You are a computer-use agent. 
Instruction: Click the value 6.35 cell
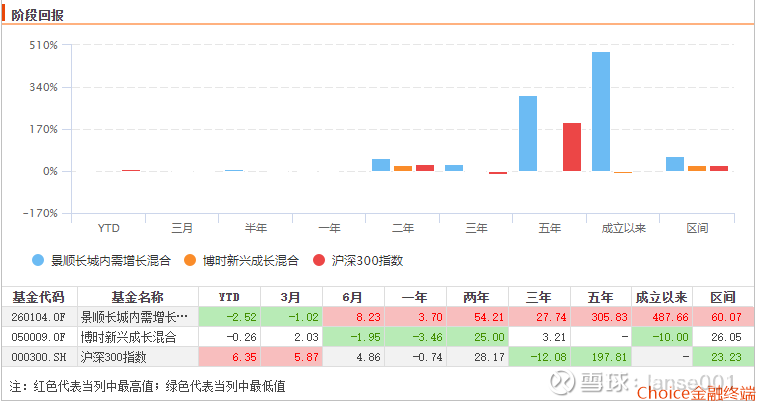point(229,357)
